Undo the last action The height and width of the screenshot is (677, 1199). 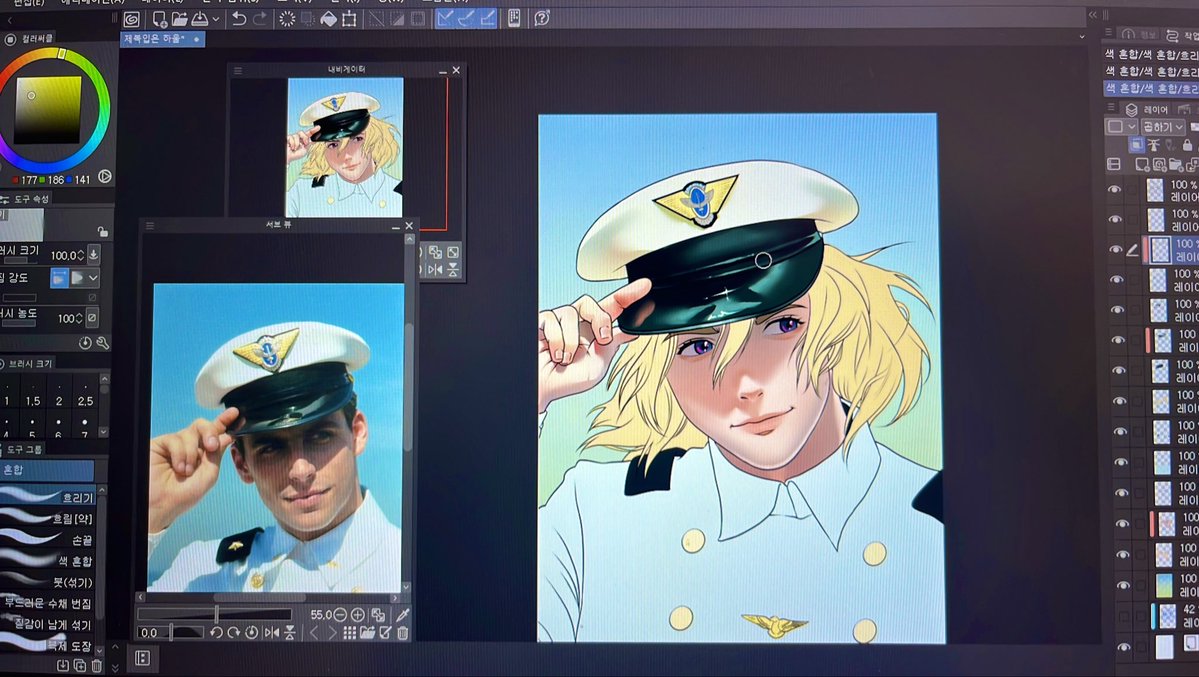pos(239,18)
